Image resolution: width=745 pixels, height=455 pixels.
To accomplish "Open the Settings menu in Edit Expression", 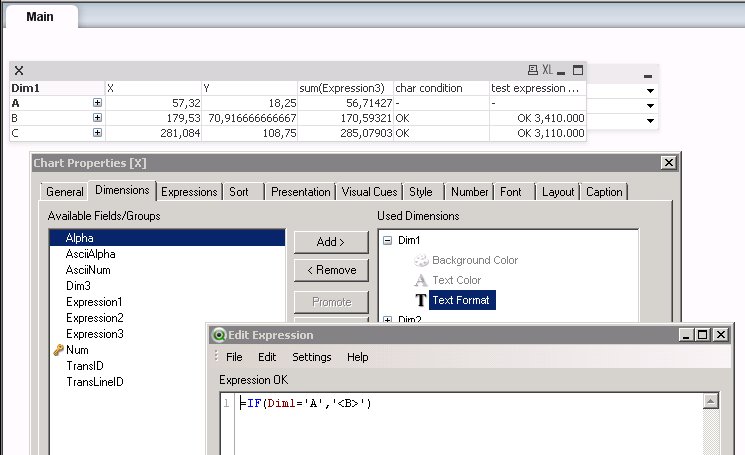I will click(x=311, y=357).
